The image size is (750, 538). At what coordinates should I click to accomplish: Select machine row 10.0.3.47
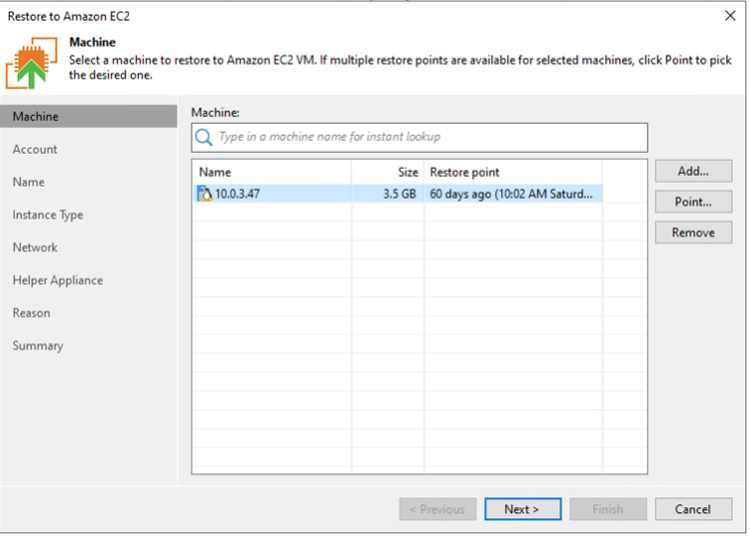point(398,194)
